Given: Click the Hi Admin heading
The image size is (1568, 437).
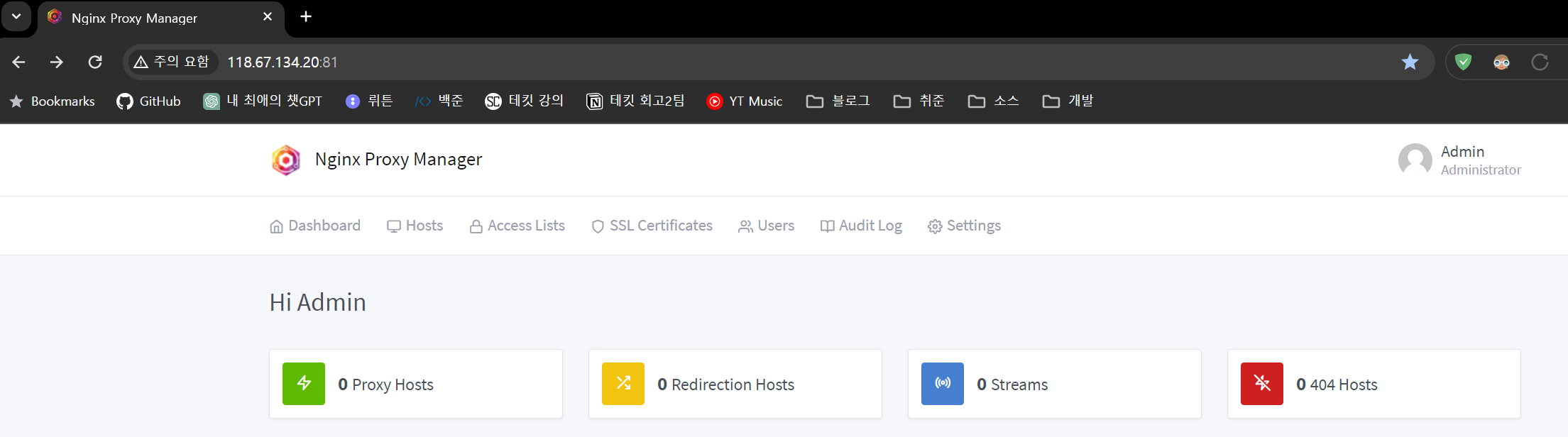Looking at the screenshot, I should pyautogui.click(x=318, y=302).
